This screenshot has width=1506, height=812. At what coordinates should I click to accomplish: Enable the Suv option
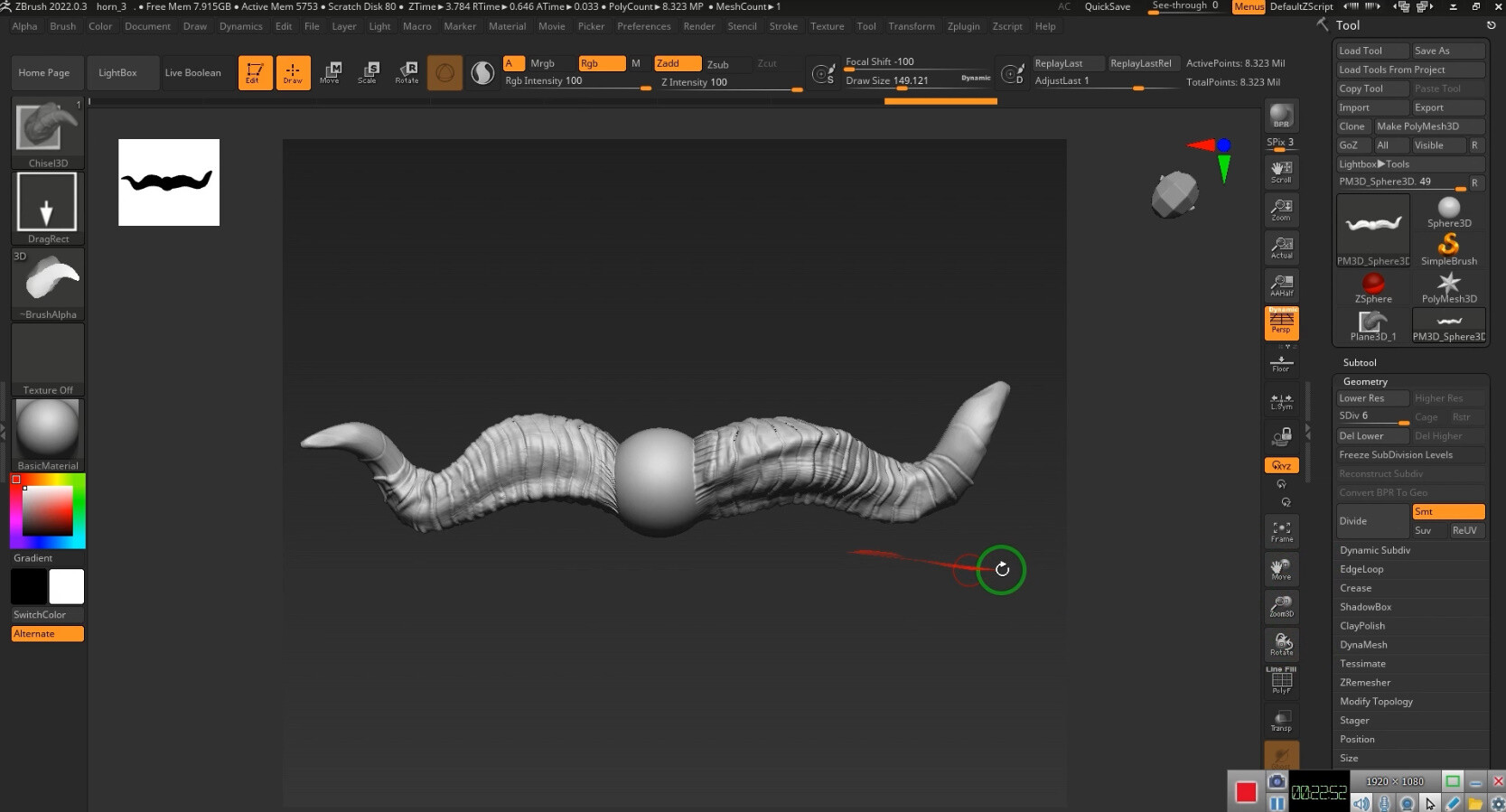tap(1428, 530)
